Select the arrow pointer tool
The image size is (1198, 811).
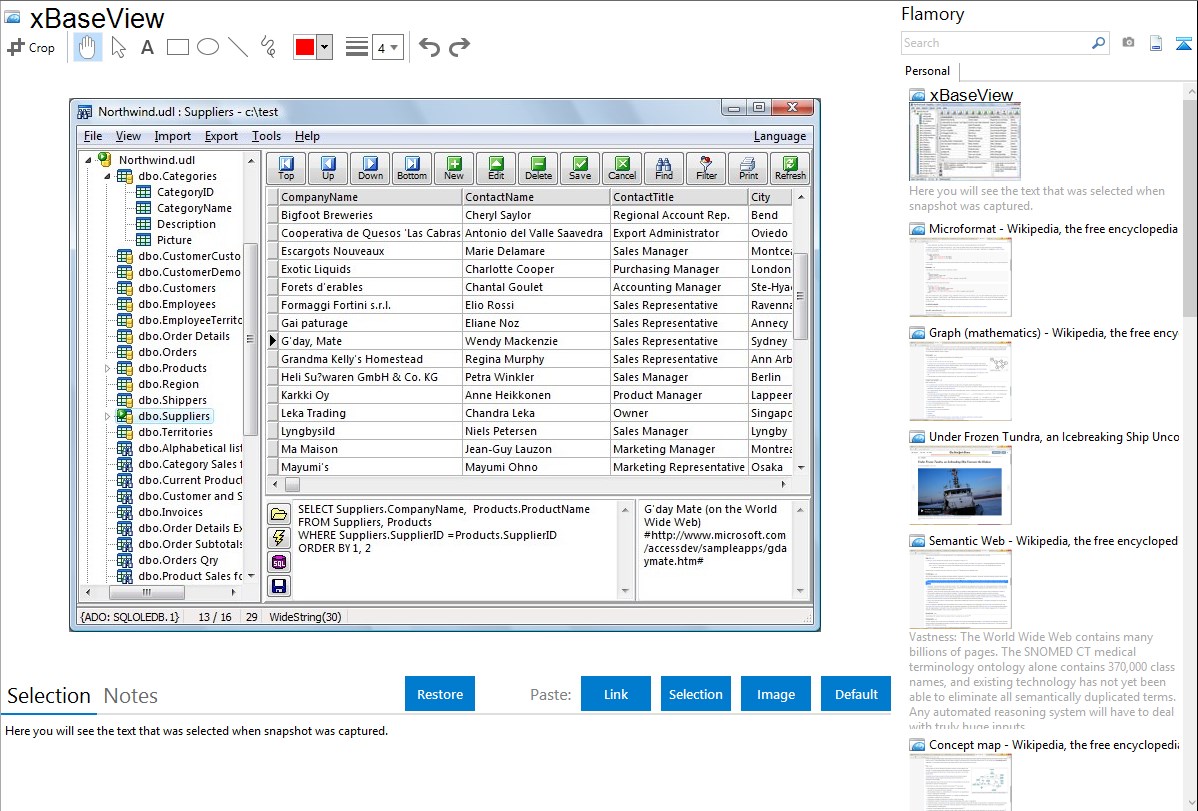point(118,47)
